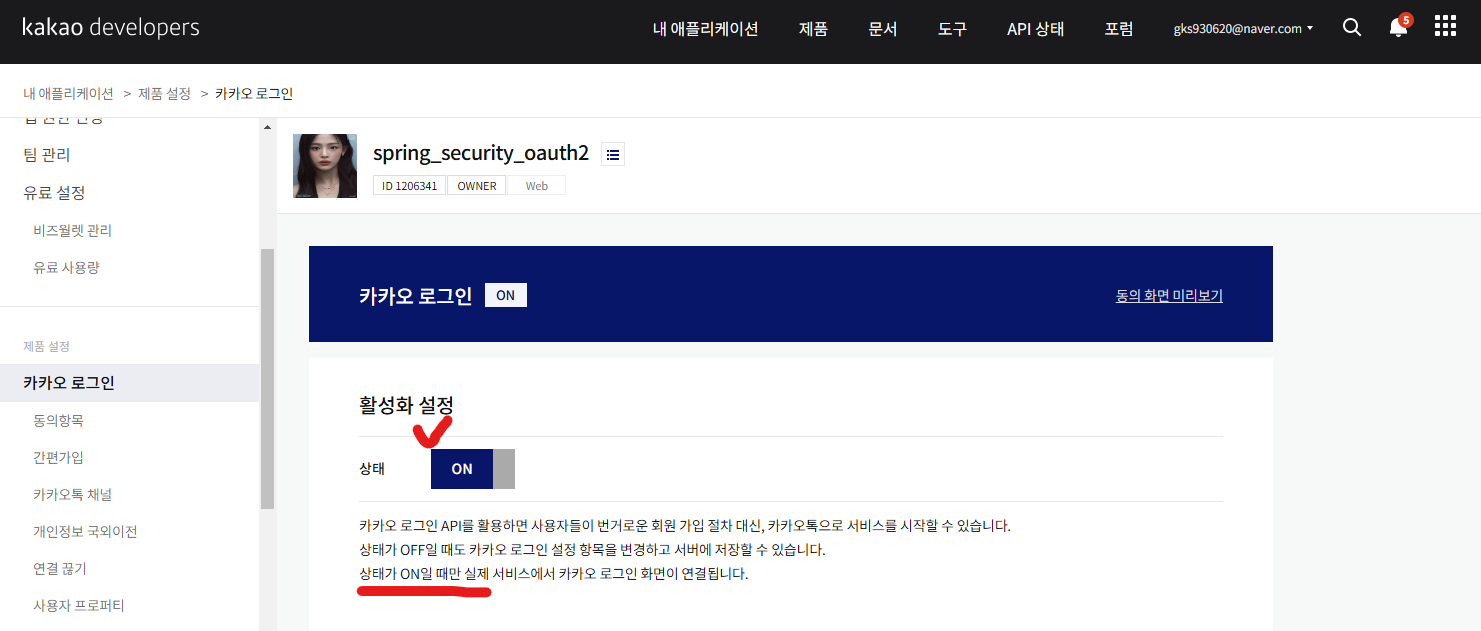Click the app list icon beside spring_security_oauth2

[x=613, y=154]
